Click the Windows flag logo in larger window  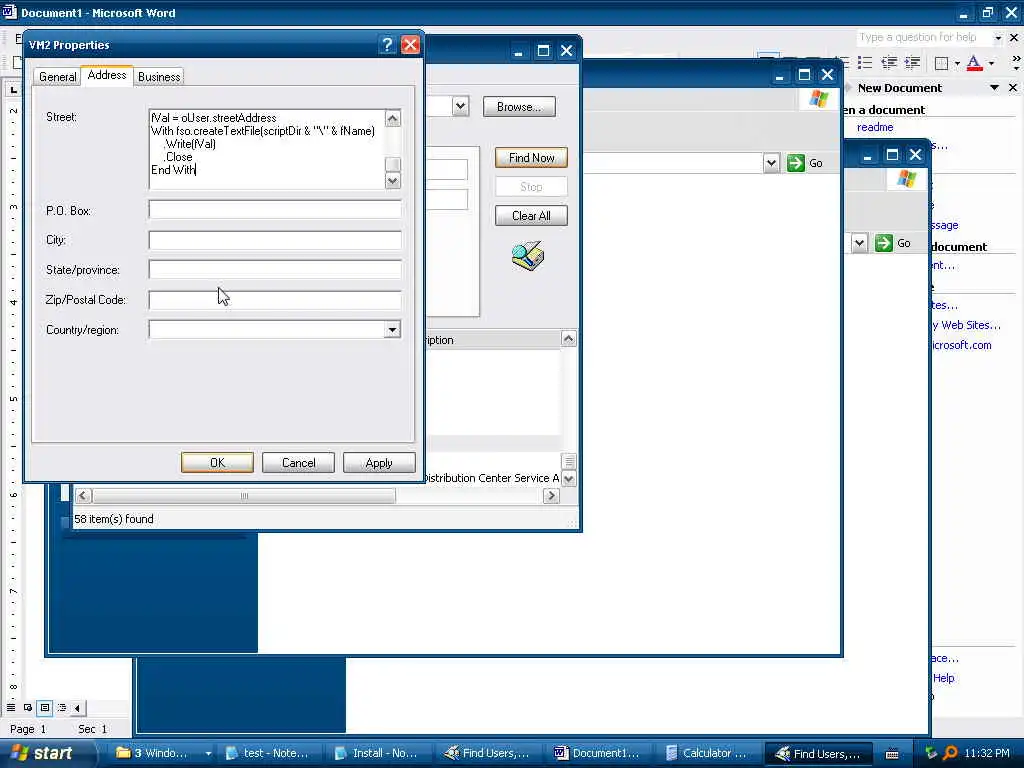(x=818, y=99)
